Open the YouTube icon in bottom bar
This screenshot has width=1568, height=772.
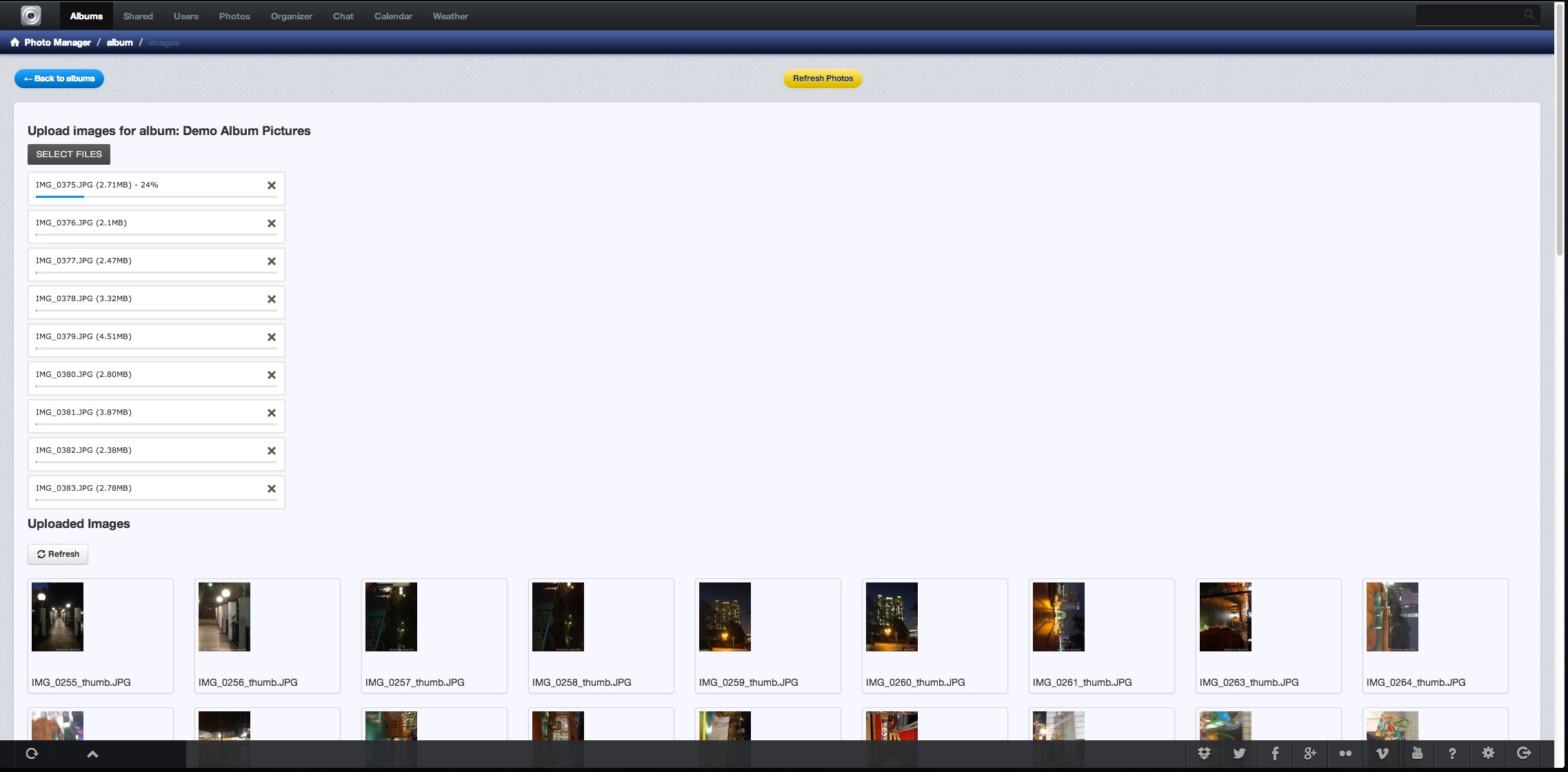[1417, 753]
